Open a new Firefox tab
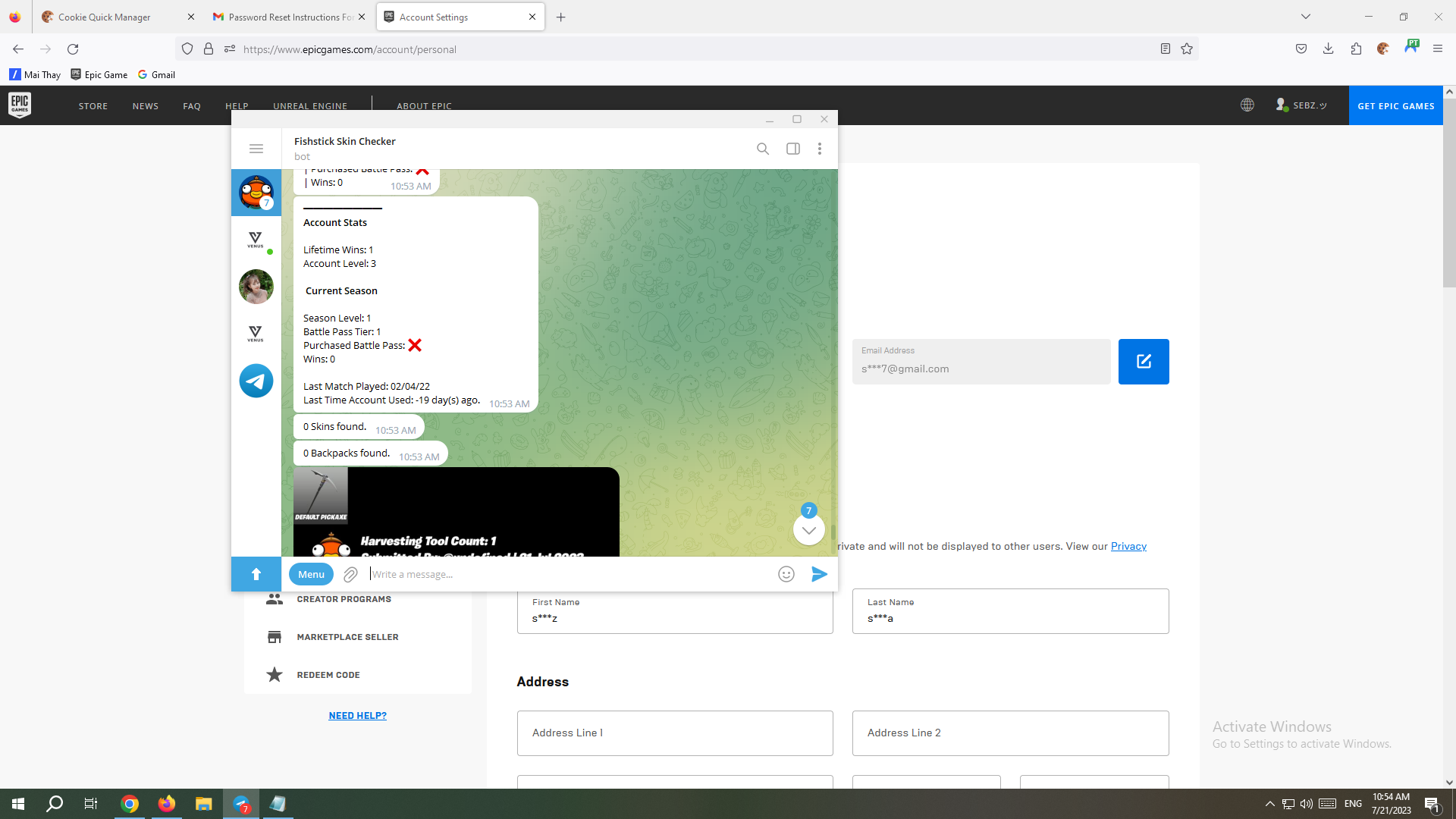 561,17
